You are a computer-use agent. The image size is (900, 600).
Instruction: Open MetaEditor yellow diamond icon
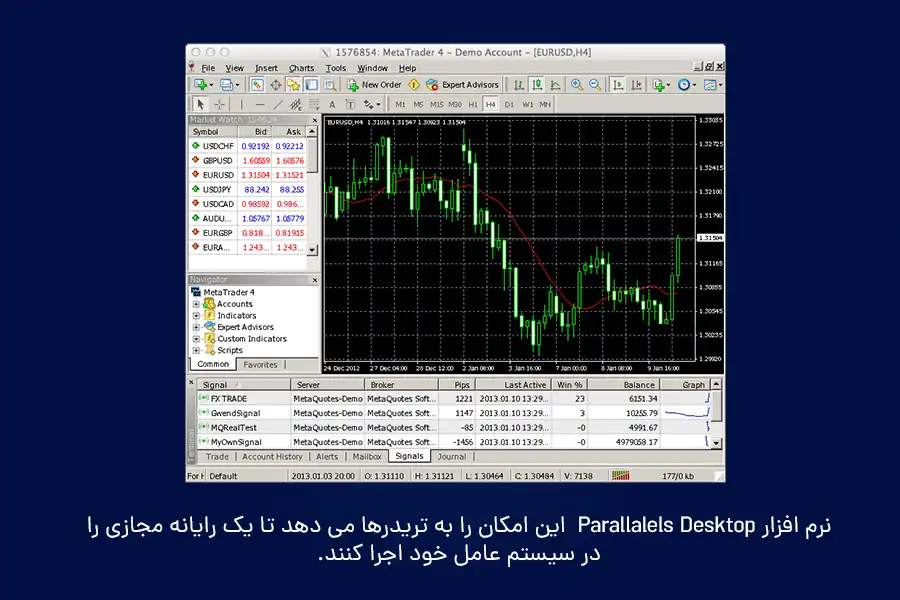pyautogui.click(x=414, y=85)
